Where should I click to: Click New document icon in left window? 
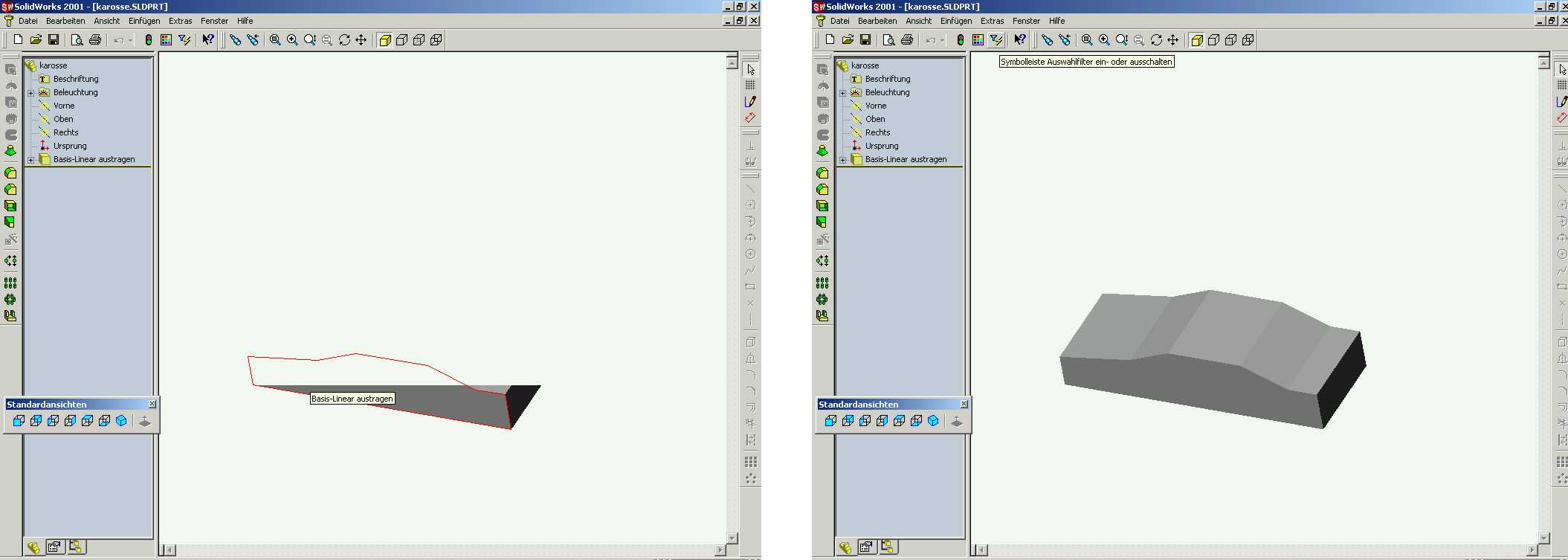[18, 39]
